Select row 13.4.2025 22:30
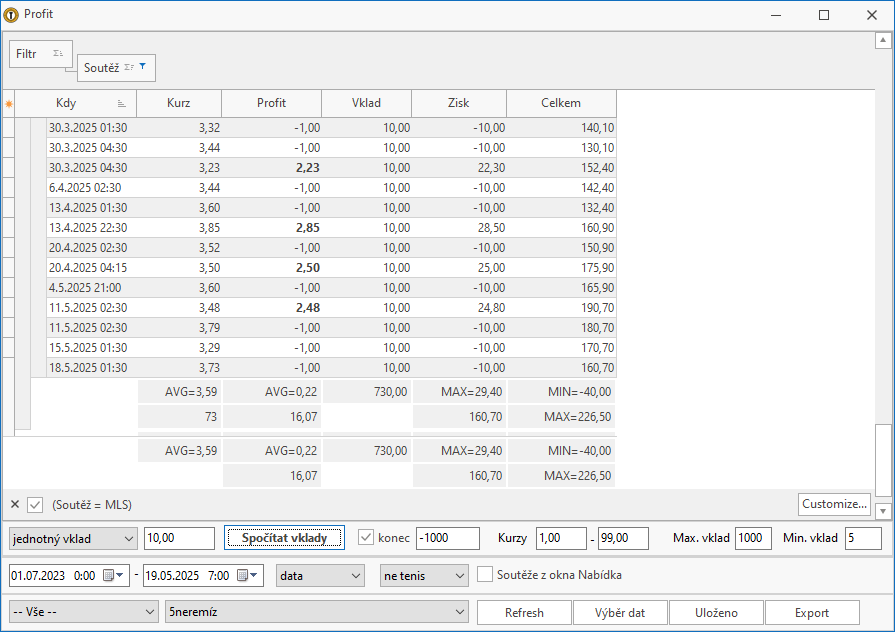Screen dimensions: 895x632 click(x=332, y=228)
